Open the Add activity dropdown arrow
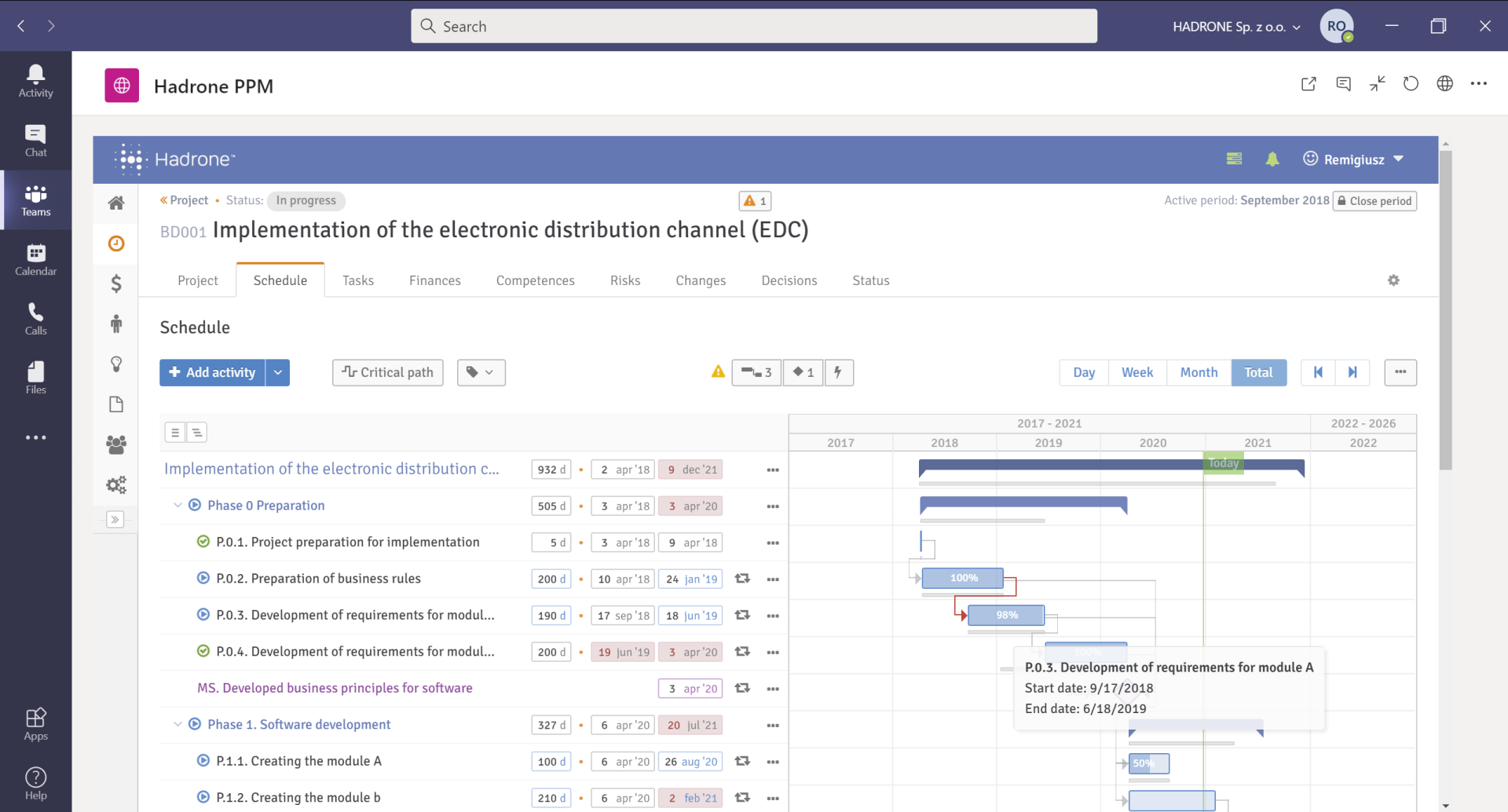 (278, 372)
